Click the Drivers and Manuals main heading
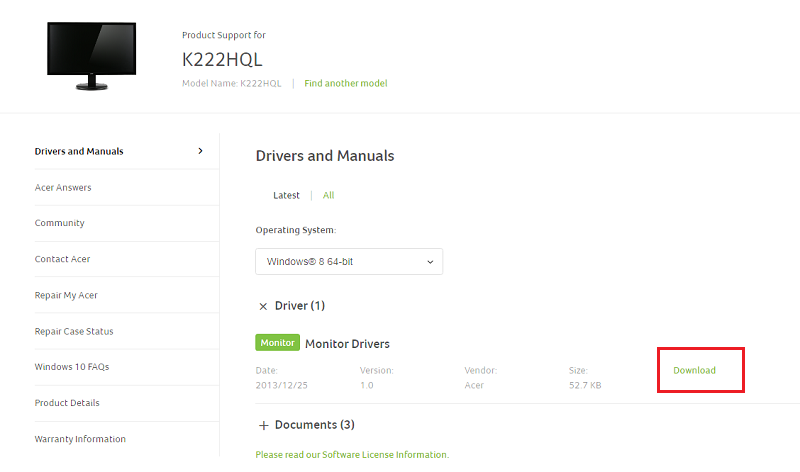Image resolution: width=800 pixels, height=472 pixels. 325,156
